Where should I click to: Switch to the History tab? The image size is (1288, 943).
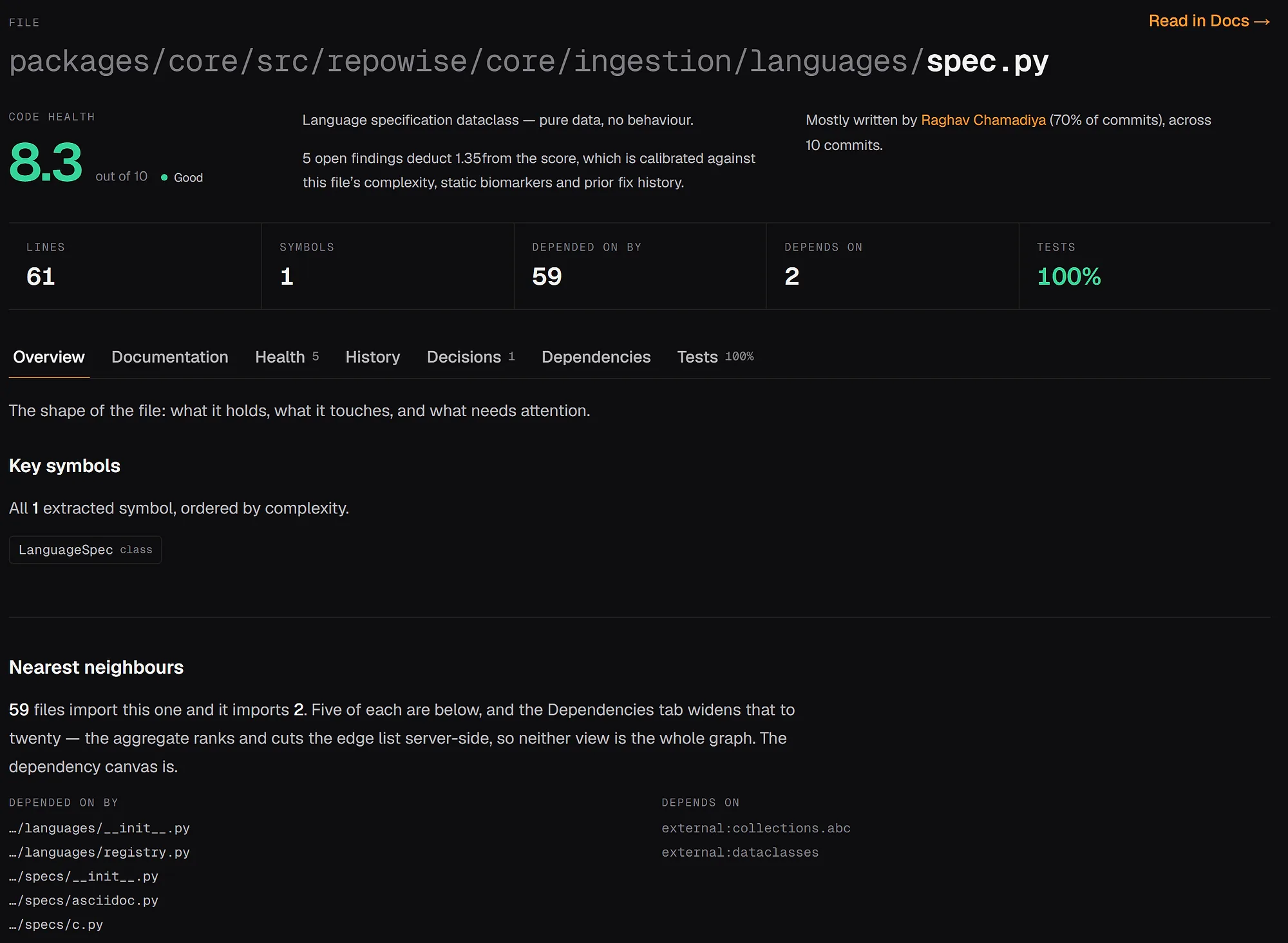[x=373, y=357]
